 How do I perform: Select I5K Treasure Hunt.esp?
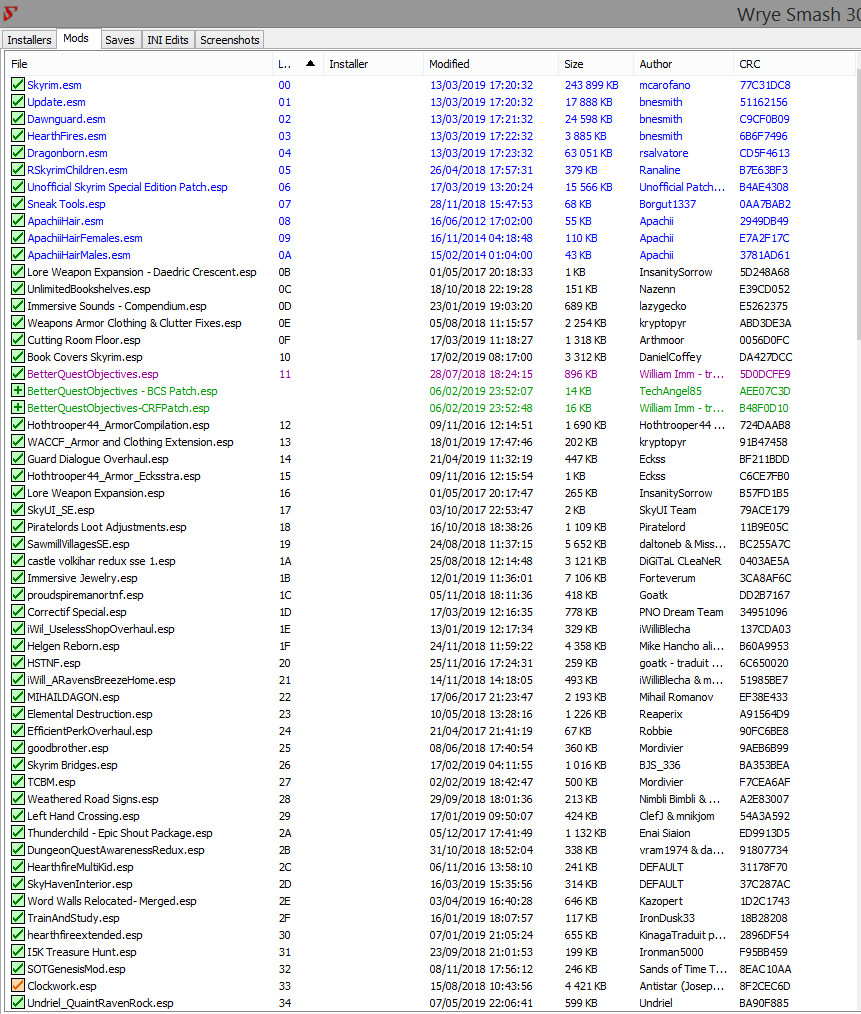[x=82, y=952]
